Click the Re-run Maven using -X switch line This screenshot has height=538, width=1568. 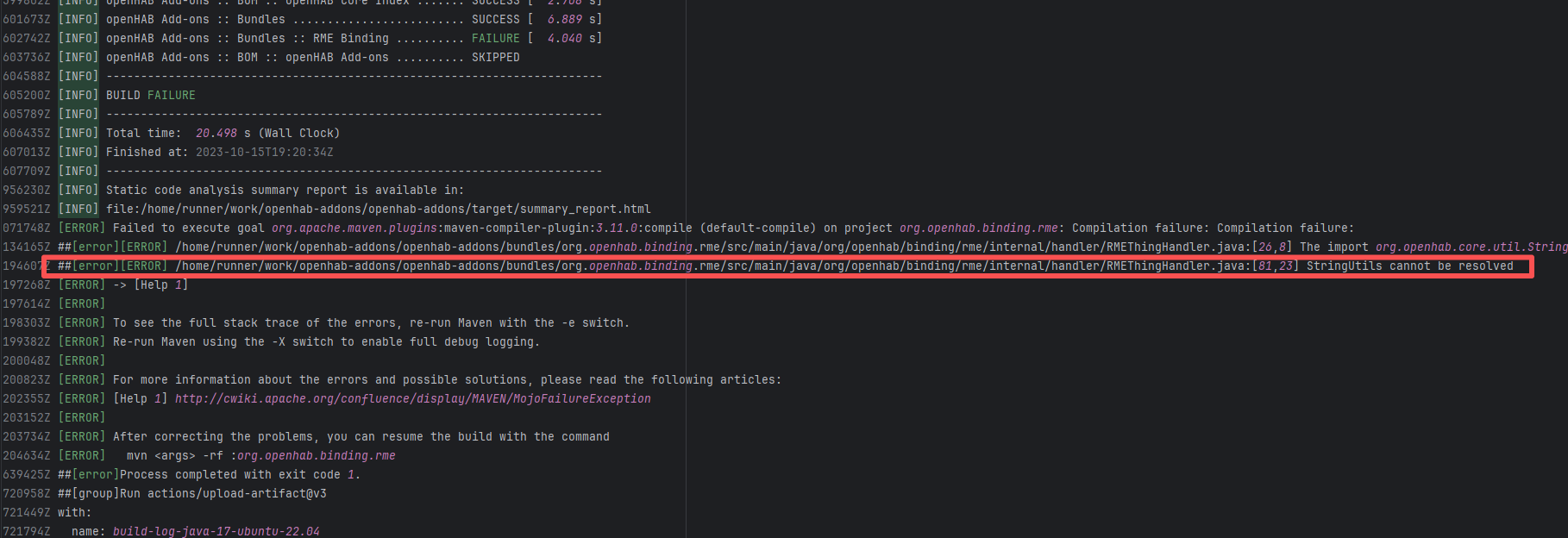[x=326, y=341]
